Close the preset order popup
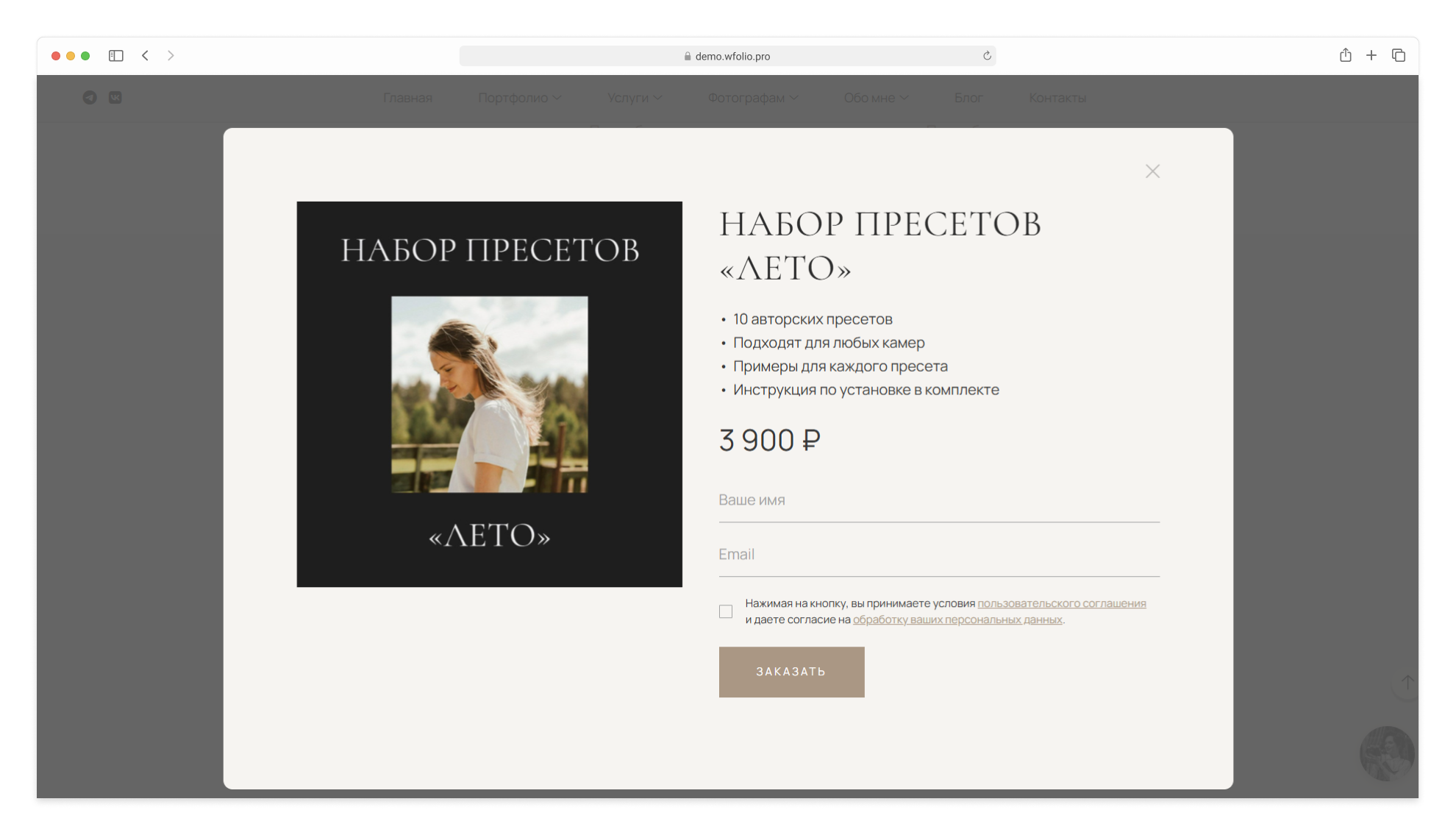Image resolution: width=1456 pixels, height=835 pixels. point(1152,171)
